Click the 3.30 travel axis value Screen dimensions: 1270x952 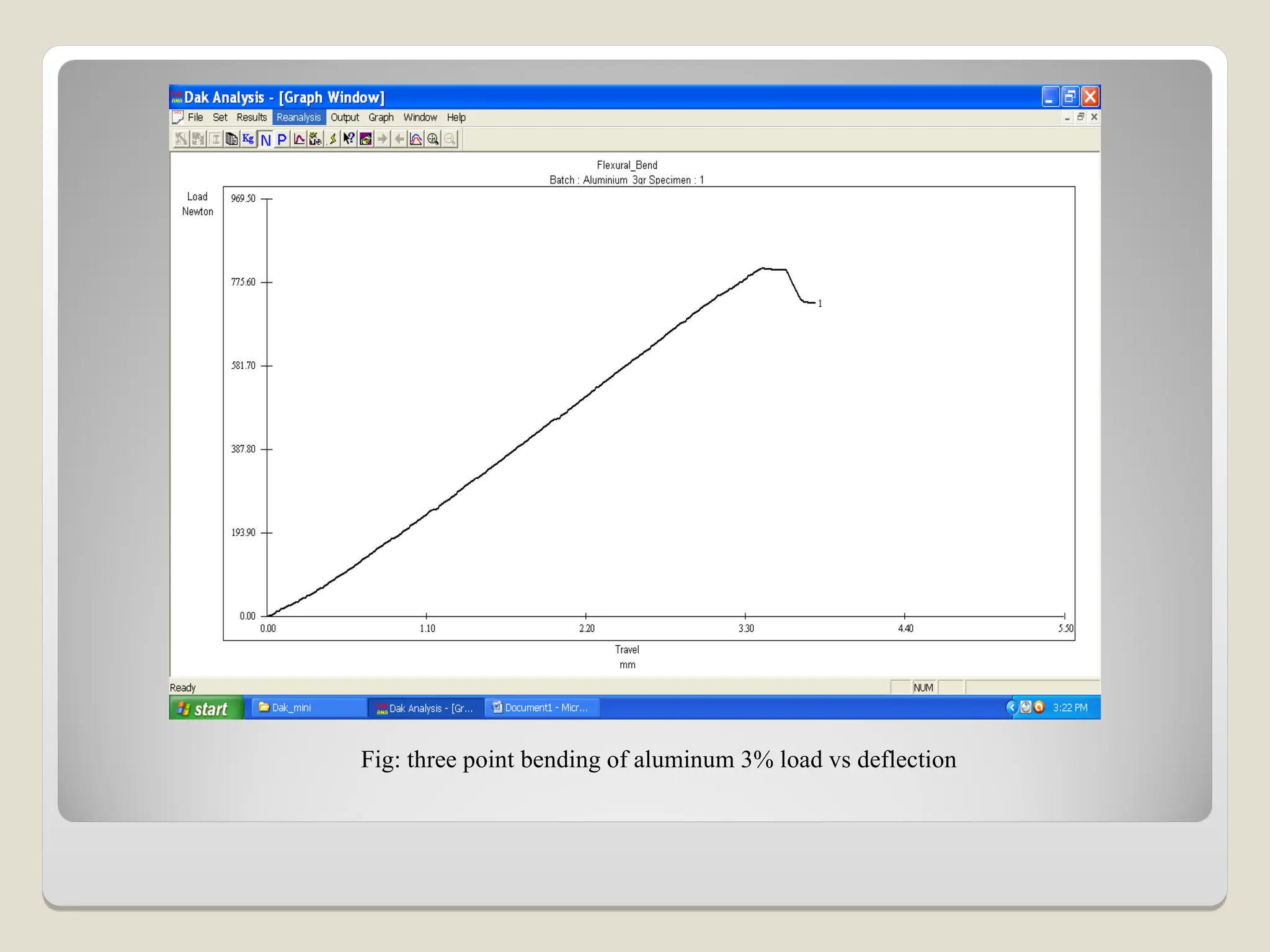pos(746,628)
